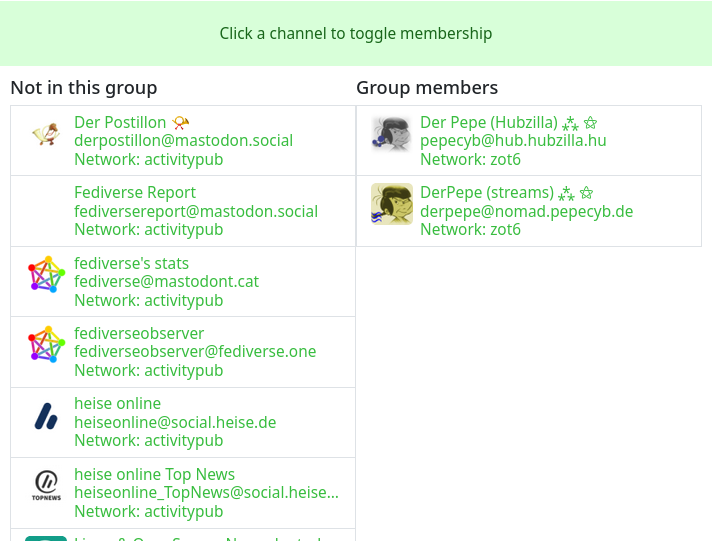Click the pepecyb@hub.hubzilla.hu address

[513, 141]
